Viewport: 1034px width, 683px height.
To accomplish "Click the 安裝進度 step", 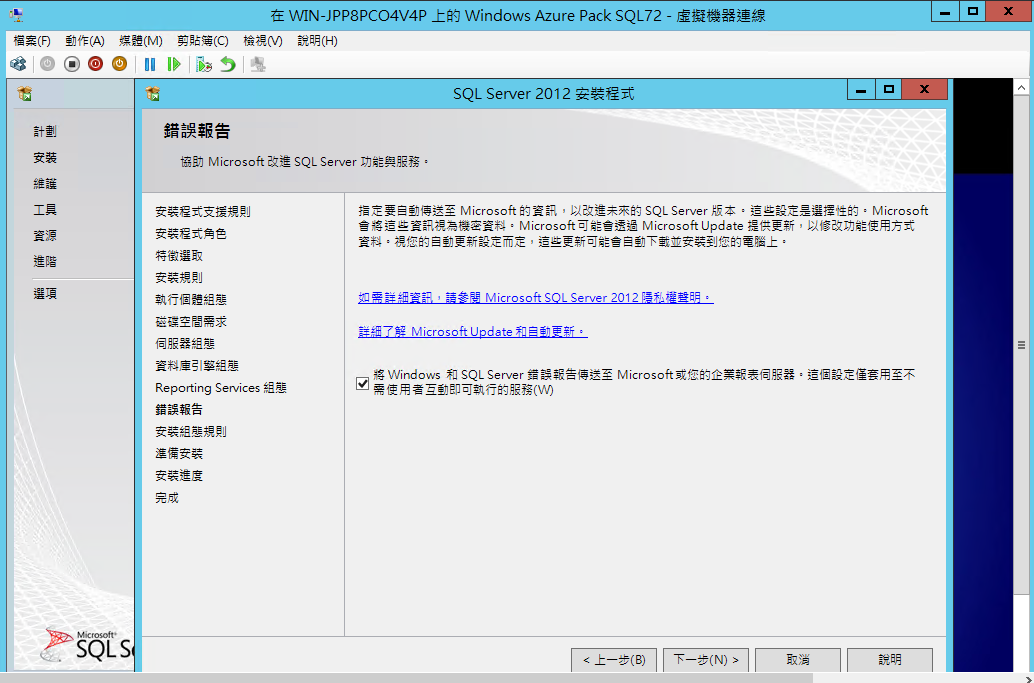I will click(179, 476).
